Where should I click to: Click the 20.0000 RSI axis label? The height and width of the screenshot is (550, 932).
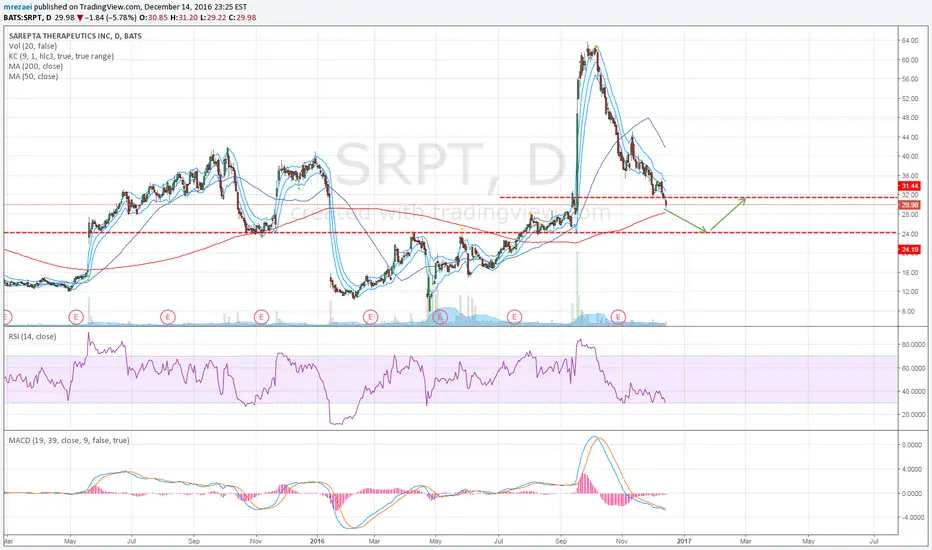click(x=912, y=415)
